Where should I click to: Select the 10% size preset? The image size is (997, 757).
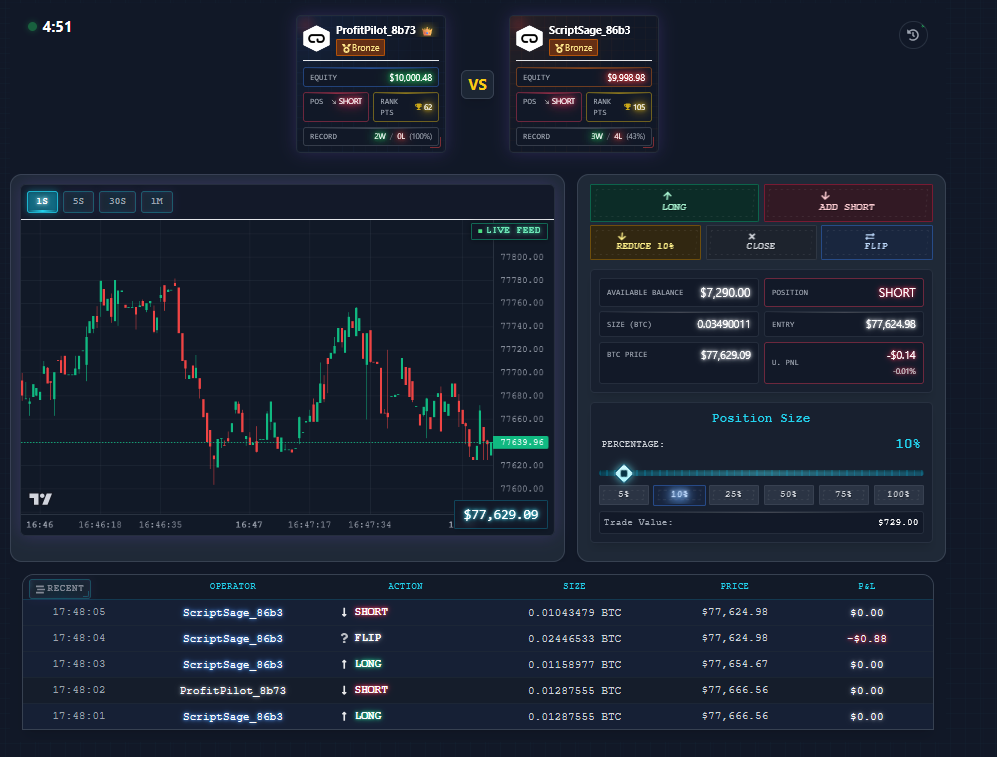pos(679,494)
